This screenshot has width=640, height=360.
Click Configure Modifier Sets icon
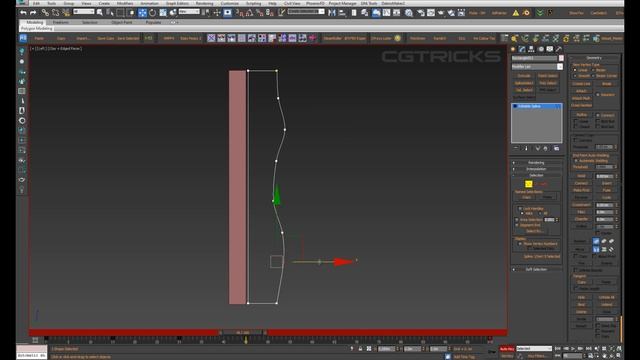pos(556,148)
